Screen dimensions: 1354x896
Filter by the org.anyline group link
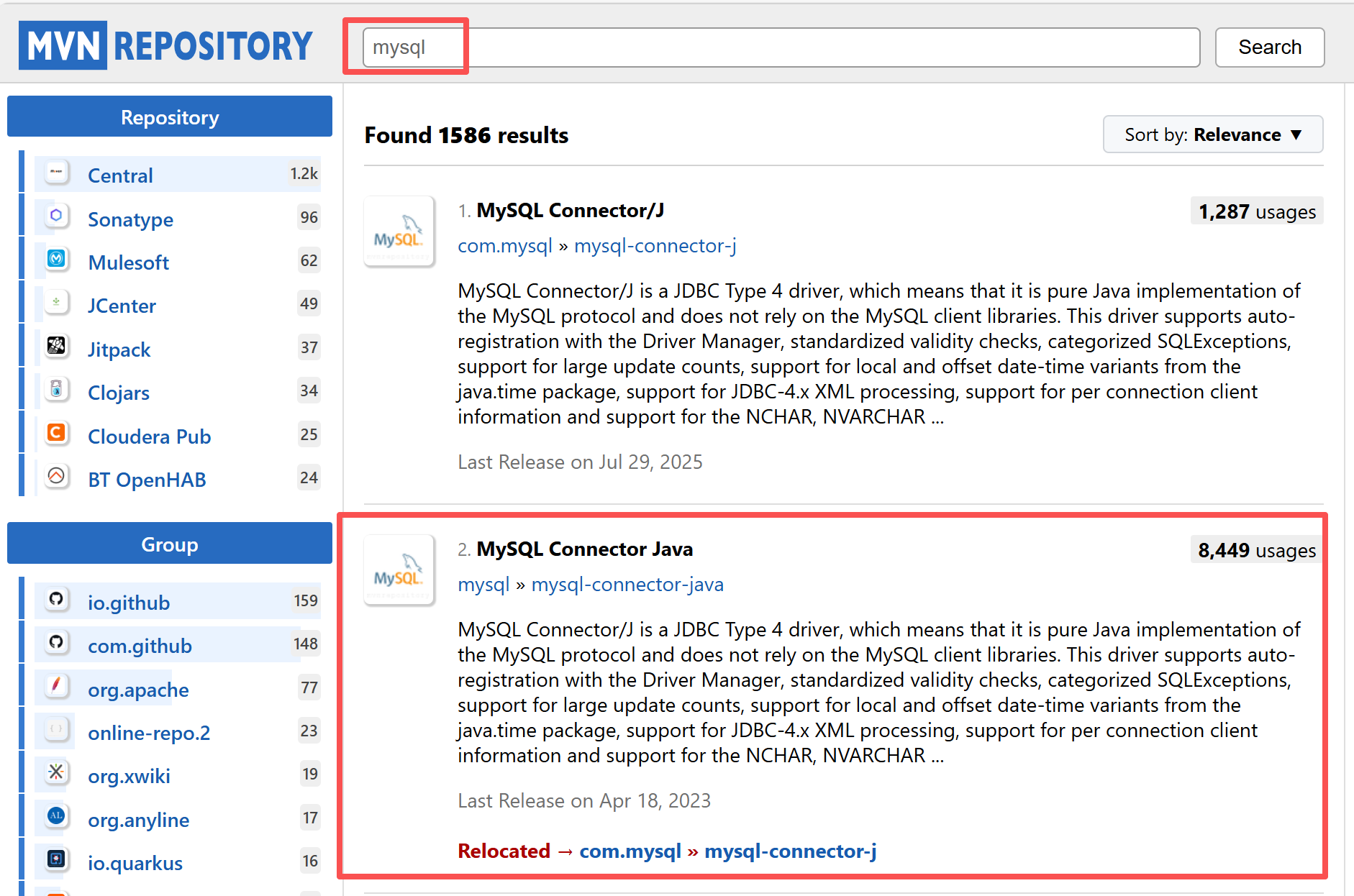click(x=138, y=820)
